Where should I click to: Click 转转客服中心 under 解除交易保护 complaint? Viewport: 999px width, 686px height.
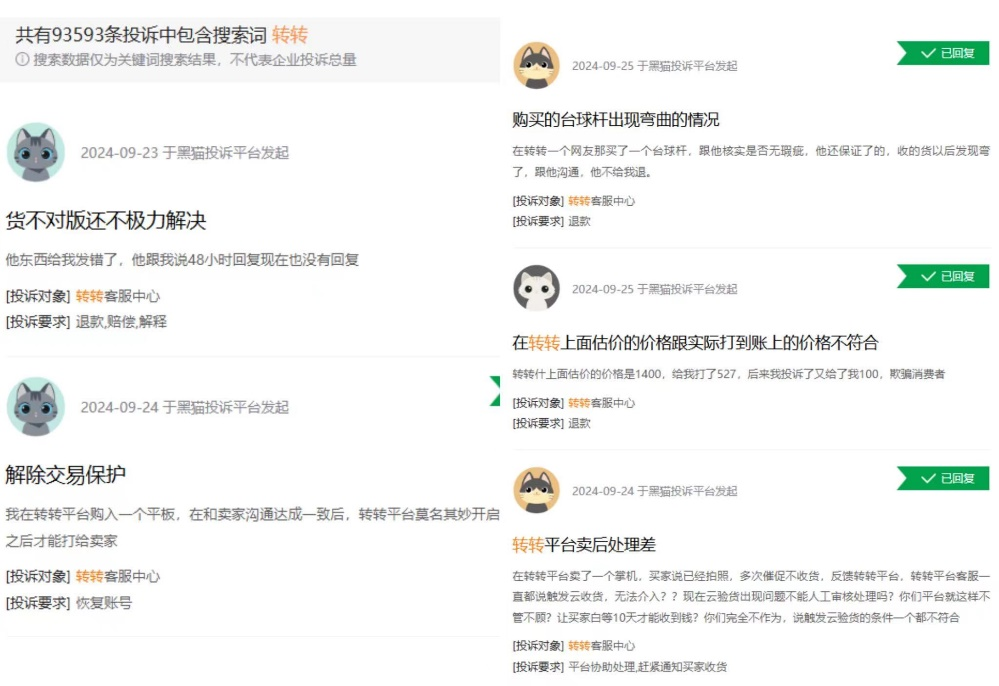tap(118, 576)
